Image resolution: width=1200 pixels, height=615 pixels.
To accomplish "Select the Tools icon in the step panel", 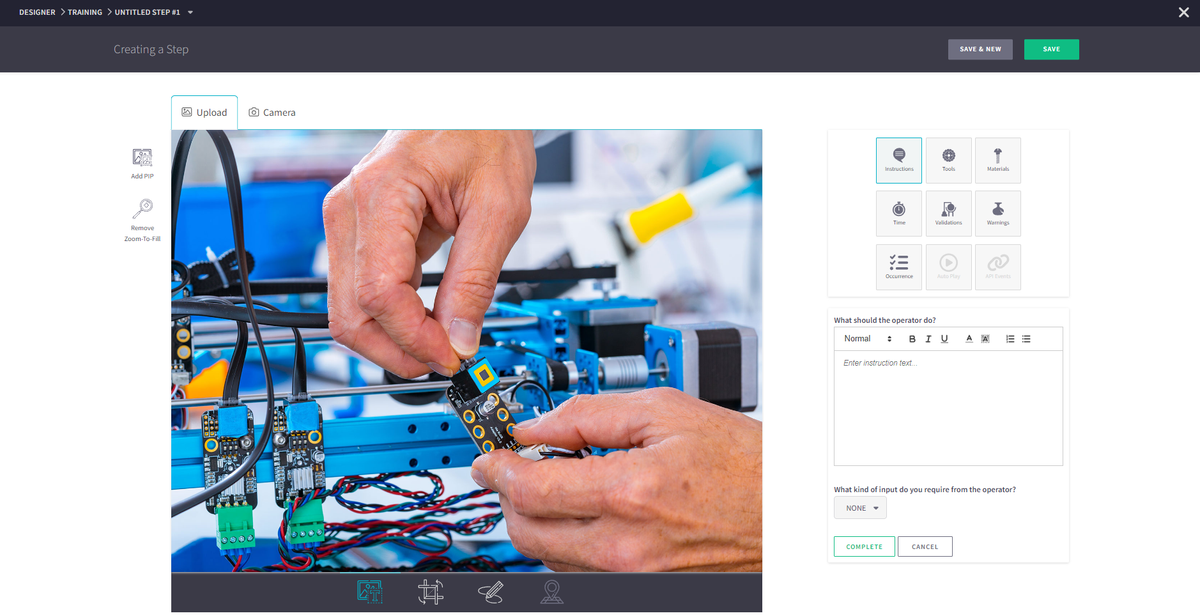I will (x=948, y=160).
